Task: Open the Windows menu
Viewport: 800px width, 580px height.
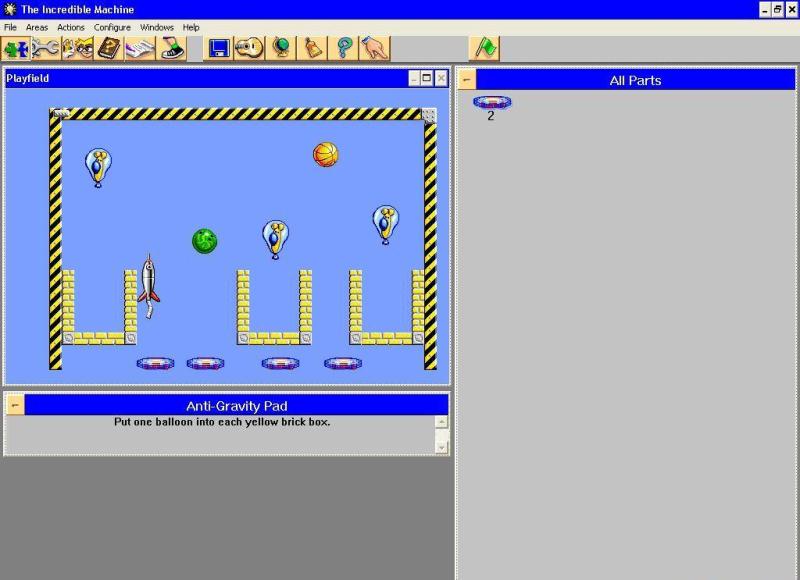Action: coord(156,27)
